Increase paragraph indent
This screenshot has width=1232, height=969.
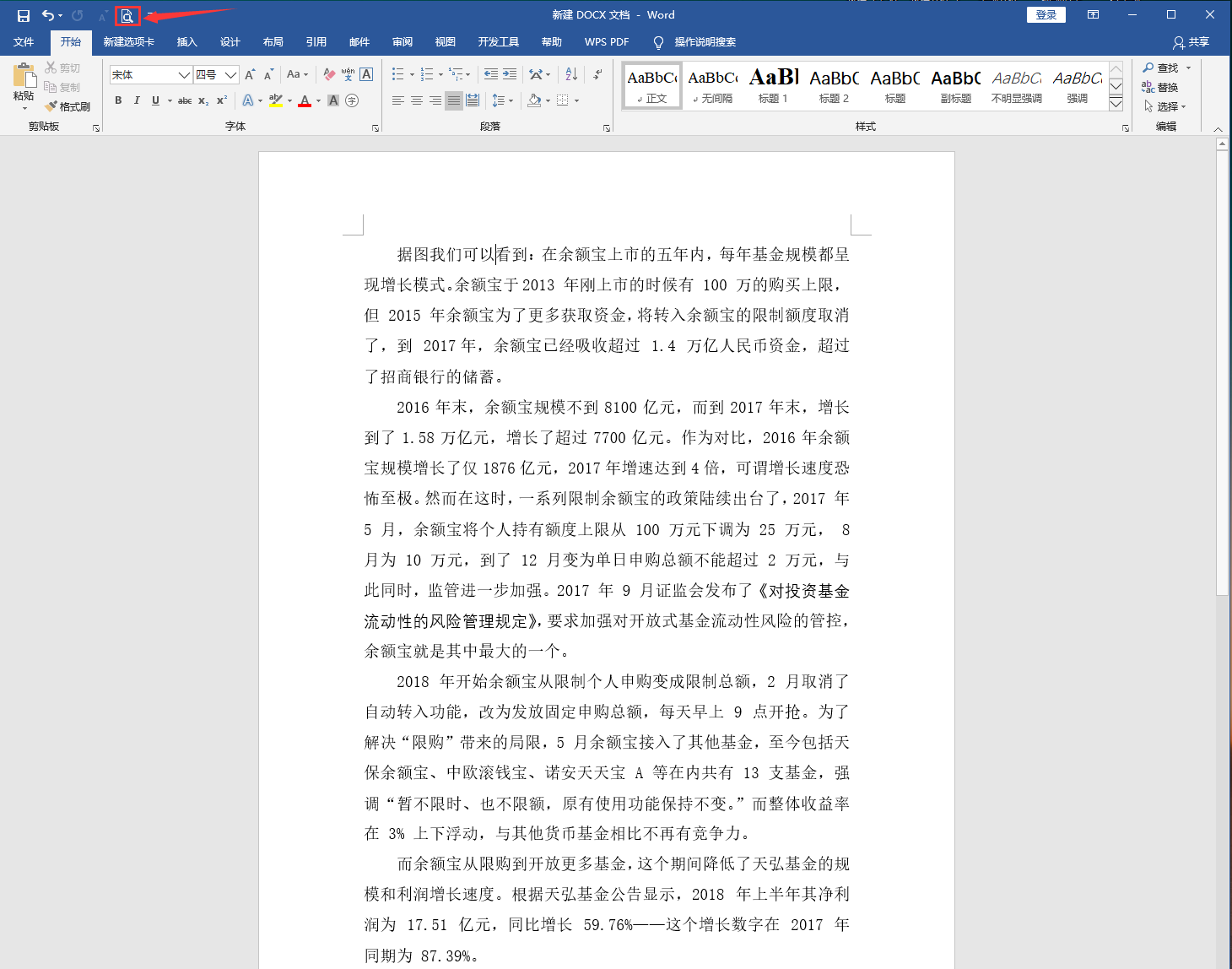click(510, 75)
